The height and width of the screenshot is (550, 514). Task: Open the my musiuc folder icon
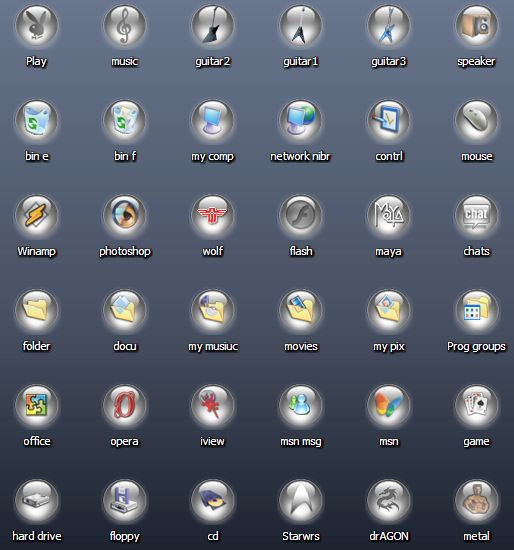213,310
